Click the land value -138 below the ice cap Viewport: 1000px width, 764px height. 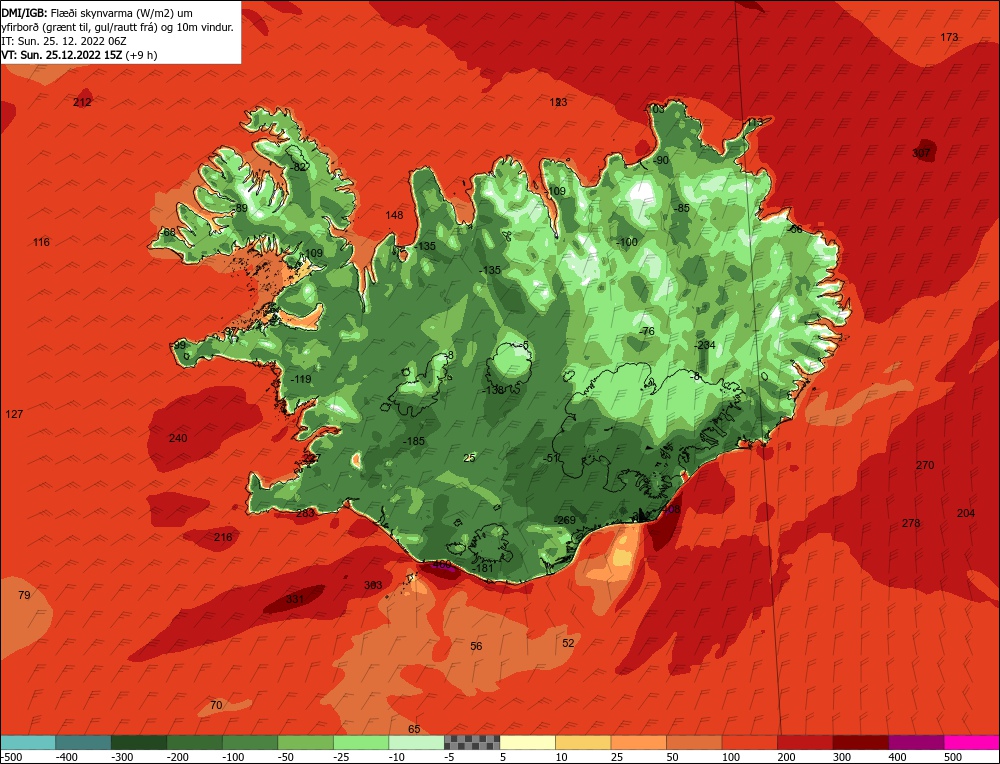493,390
